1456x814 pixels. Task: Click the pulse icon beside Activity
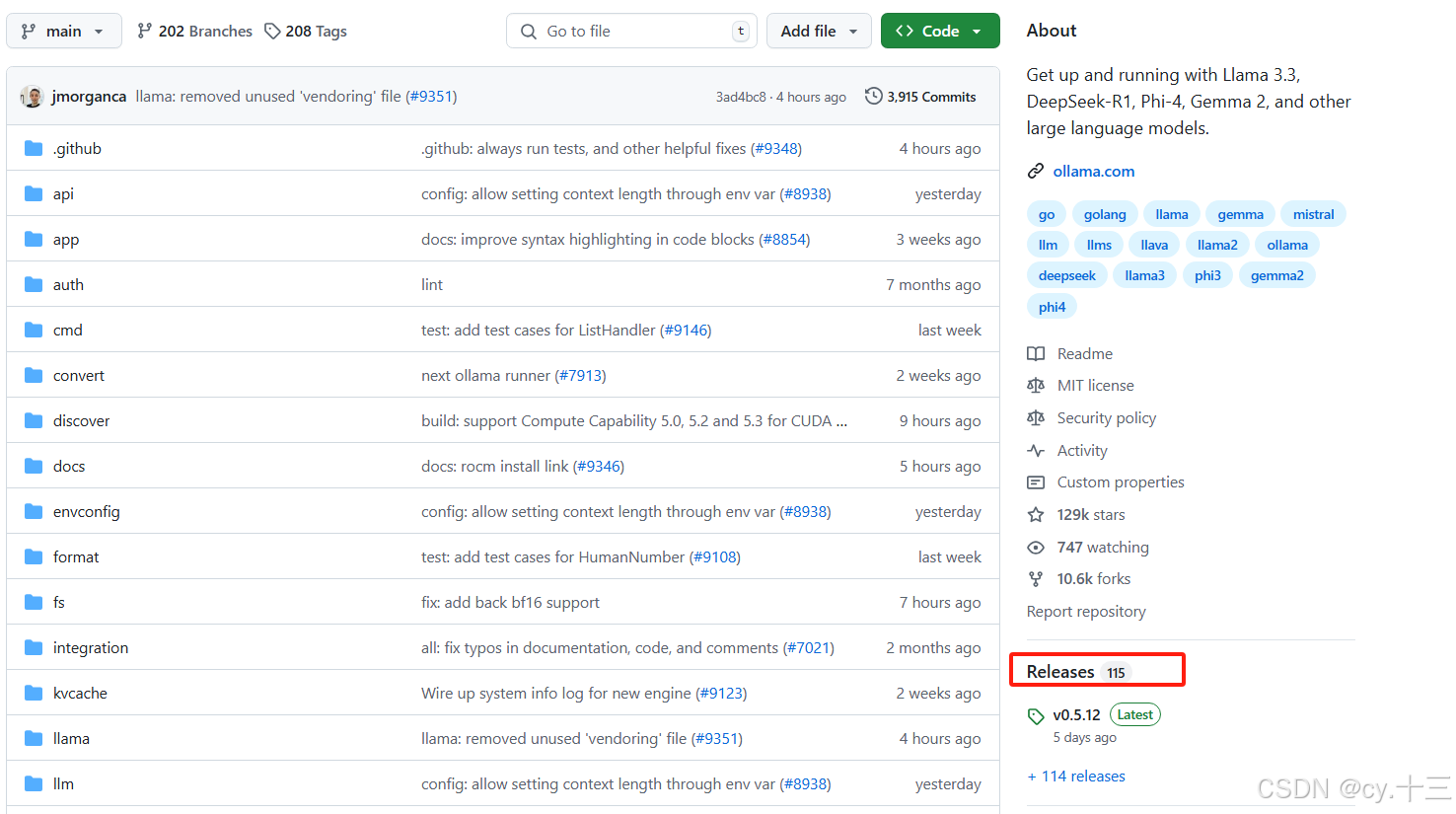(1036, 451)
